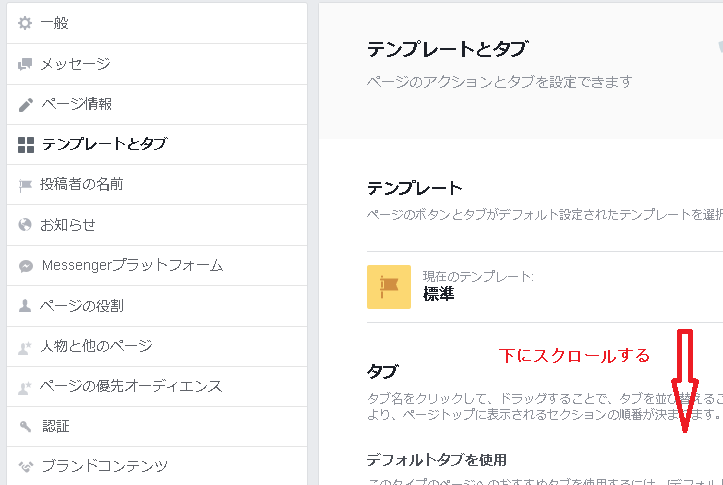The image size is (723, 485).
Task: Open the 一般 settings menu item
Action: 157,23
